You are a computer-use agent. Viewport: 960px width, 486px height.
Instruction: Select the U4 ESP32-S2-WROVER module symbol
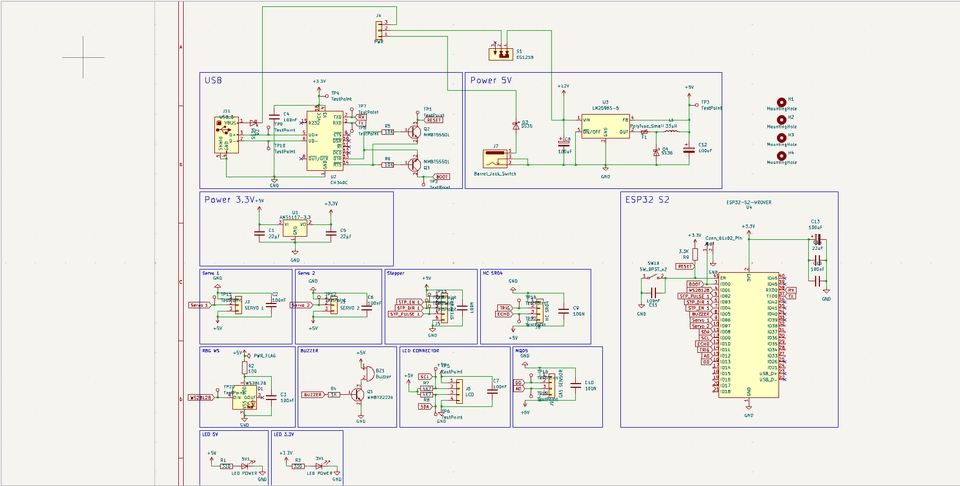tap(748, 334)
